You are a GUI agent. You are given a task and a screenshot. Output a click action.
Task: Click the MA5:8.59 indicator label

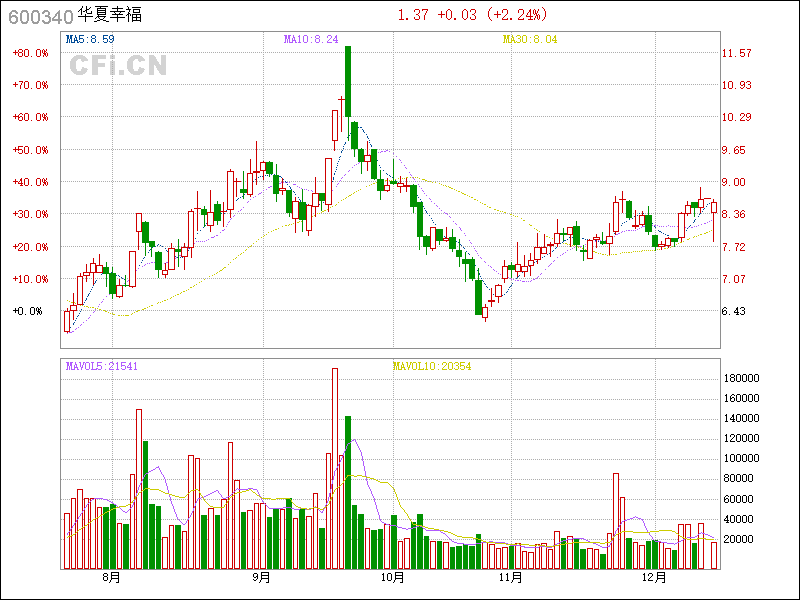(x=90, y=39)
